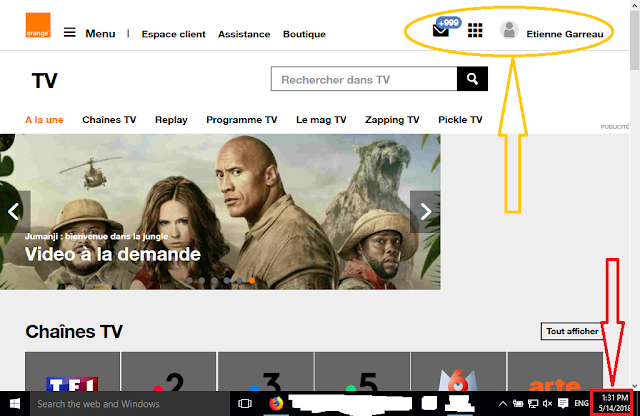Click the Jumanji : bienvenue dans la jungle caption

click(96, 236)
